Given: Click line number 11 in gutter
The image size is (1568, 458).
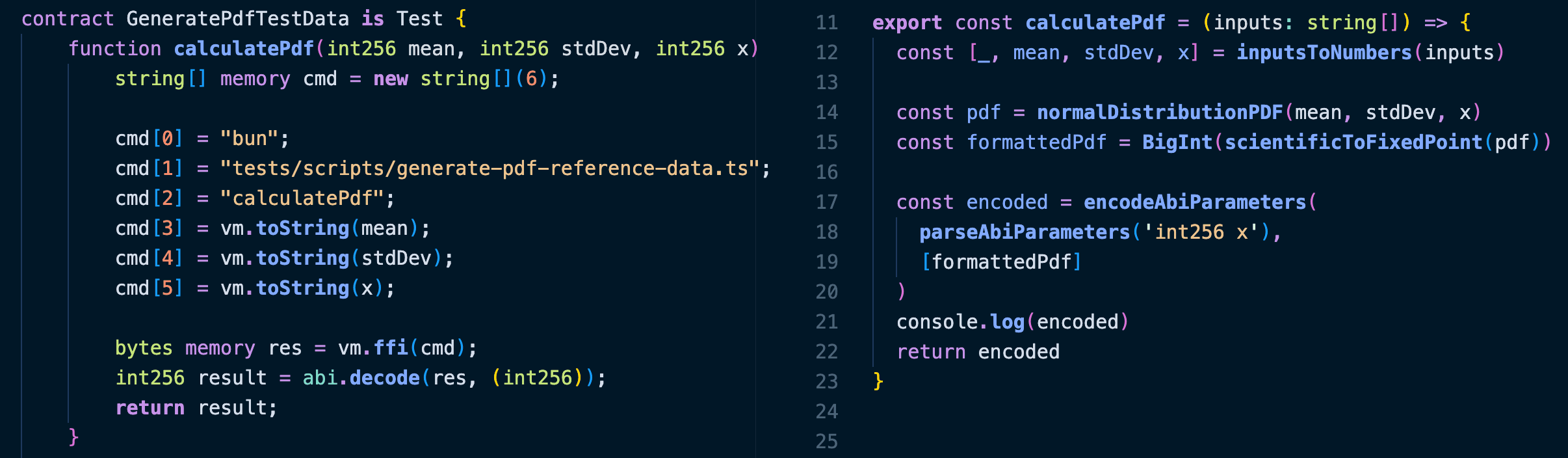Looking at the screenshot, I should pyautogui.click(x=826, y=23).
